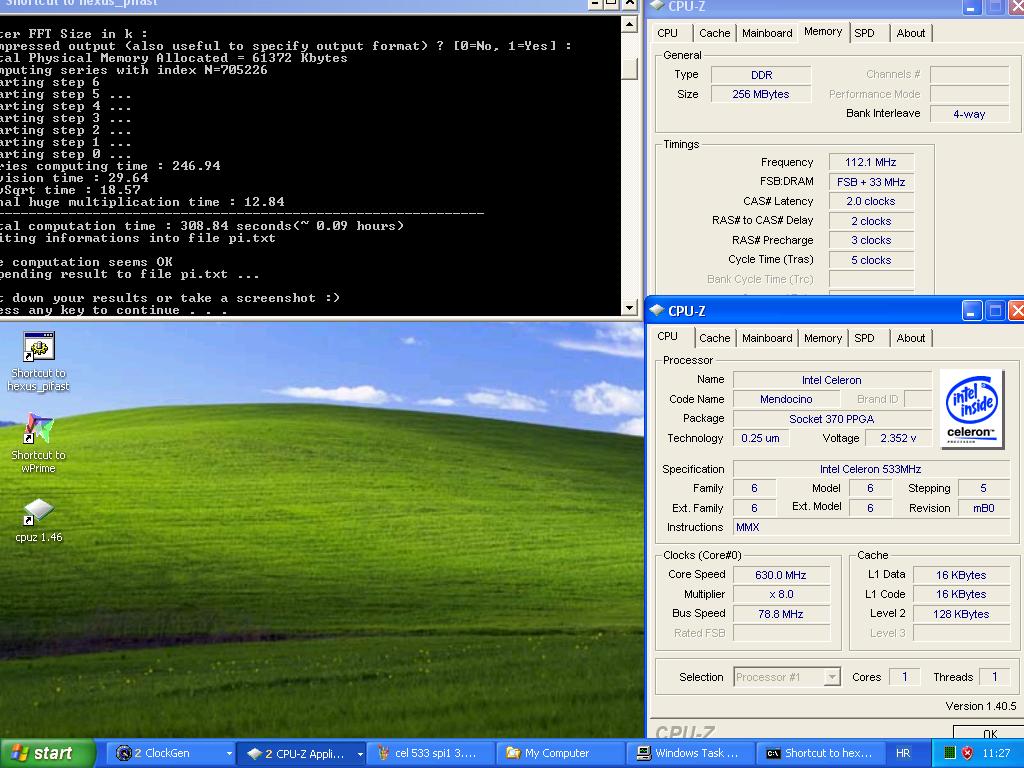This screenshot has height=768, width=1024.
Task: Click the Intel Inside Celeron logo
Action: [972, 409]
